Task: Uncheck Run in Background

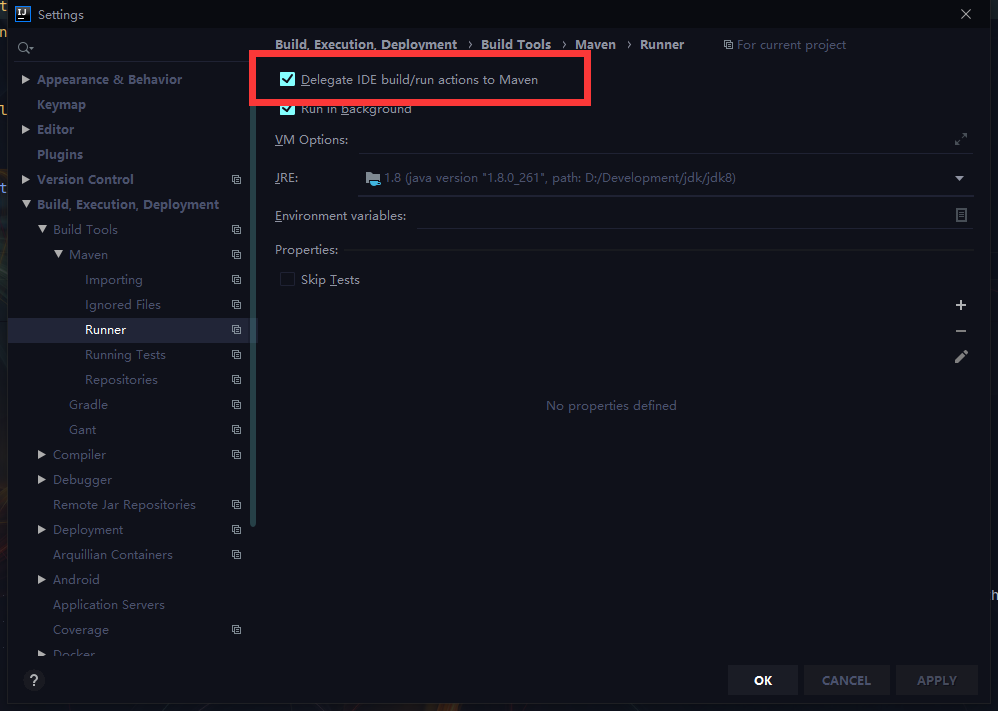Action: (288, 109)
